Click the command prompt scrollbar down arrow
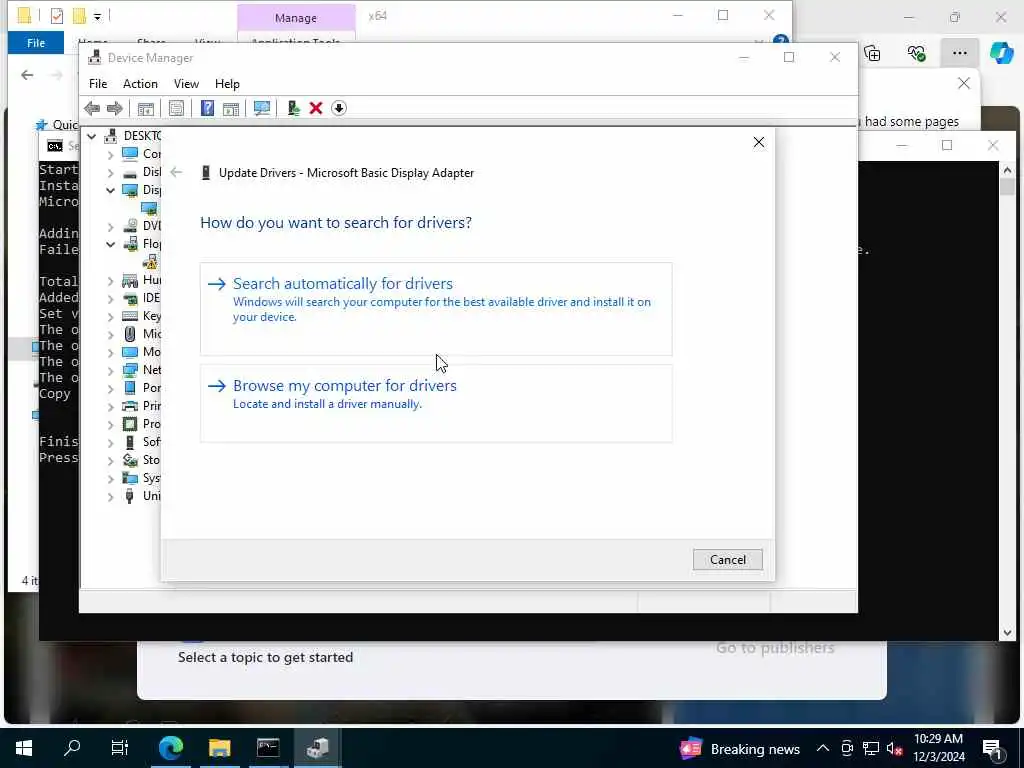The width and height of the screenshot is (1024, 768). tap(1007, 632)
